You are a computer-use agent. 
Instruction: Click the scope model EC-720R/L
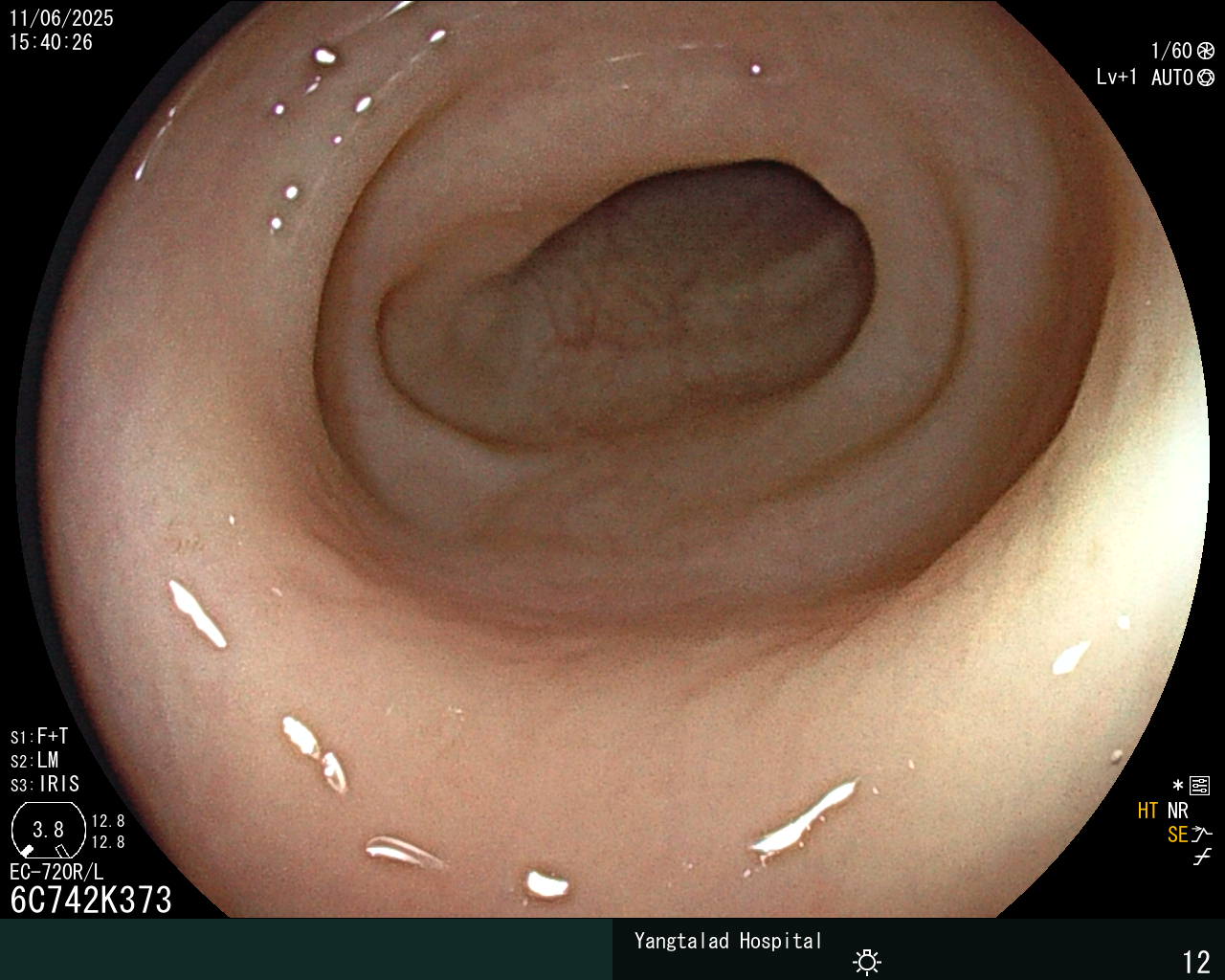pos(56,873)
